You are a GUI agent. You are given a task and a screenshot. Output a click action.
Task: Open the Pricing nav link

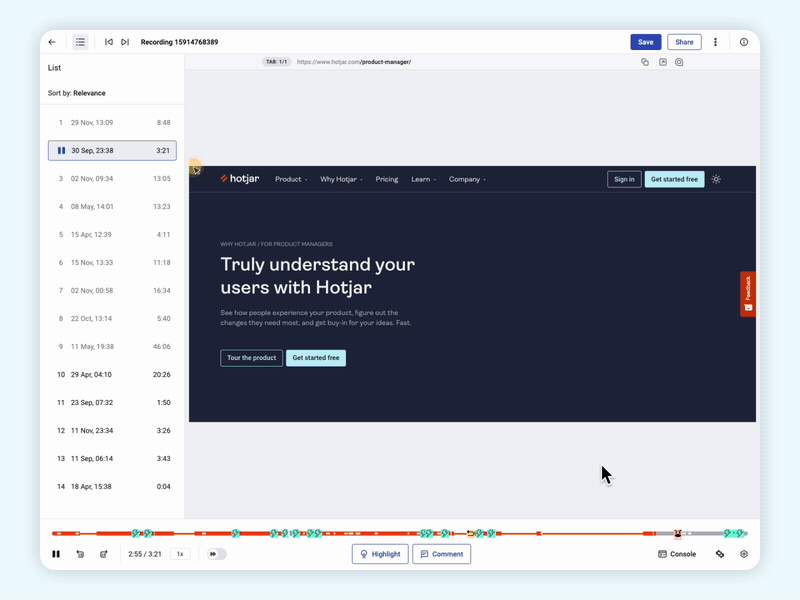[x=387, y=180]
